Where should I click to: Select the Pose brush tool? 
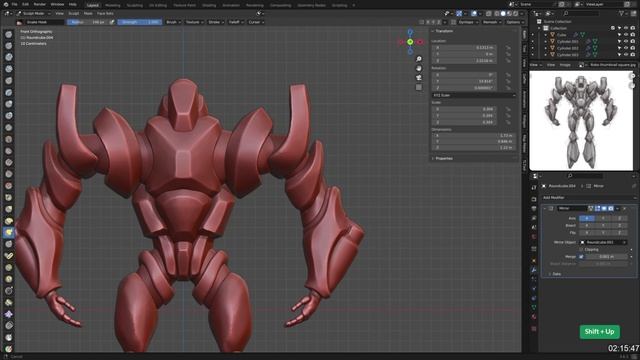(9, 256)
